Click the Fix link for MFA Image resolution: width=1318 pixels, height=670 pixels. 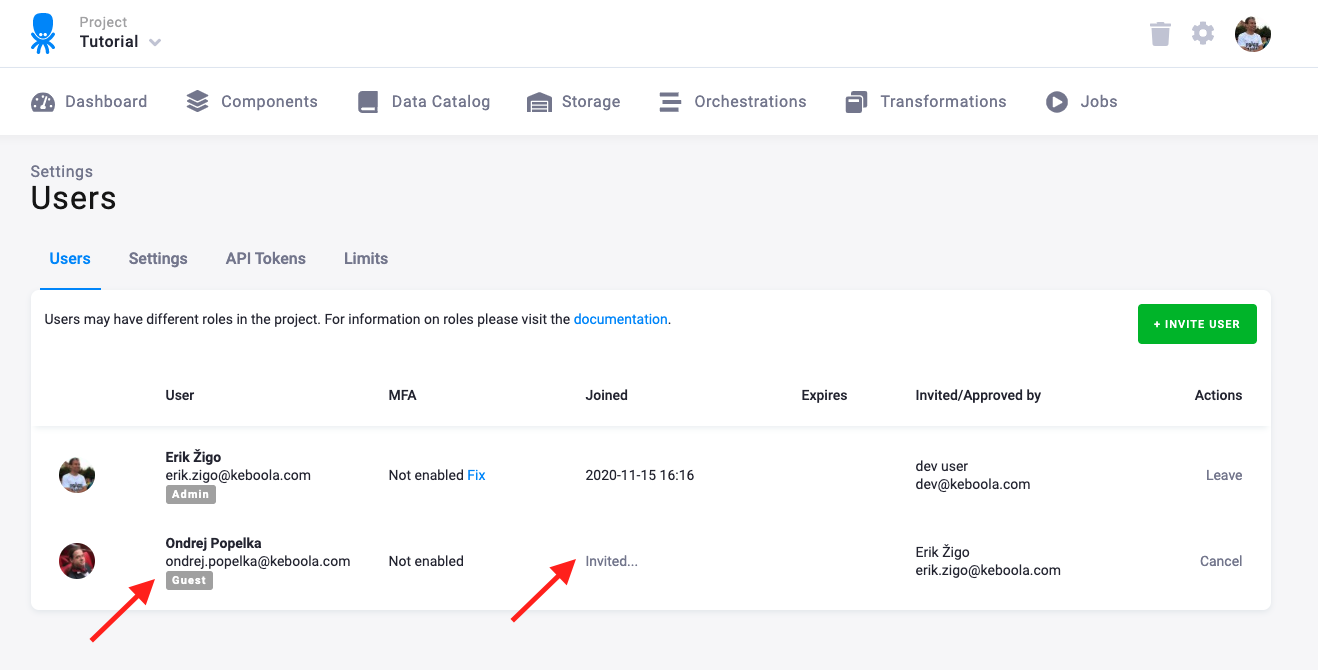coord(476,475)
